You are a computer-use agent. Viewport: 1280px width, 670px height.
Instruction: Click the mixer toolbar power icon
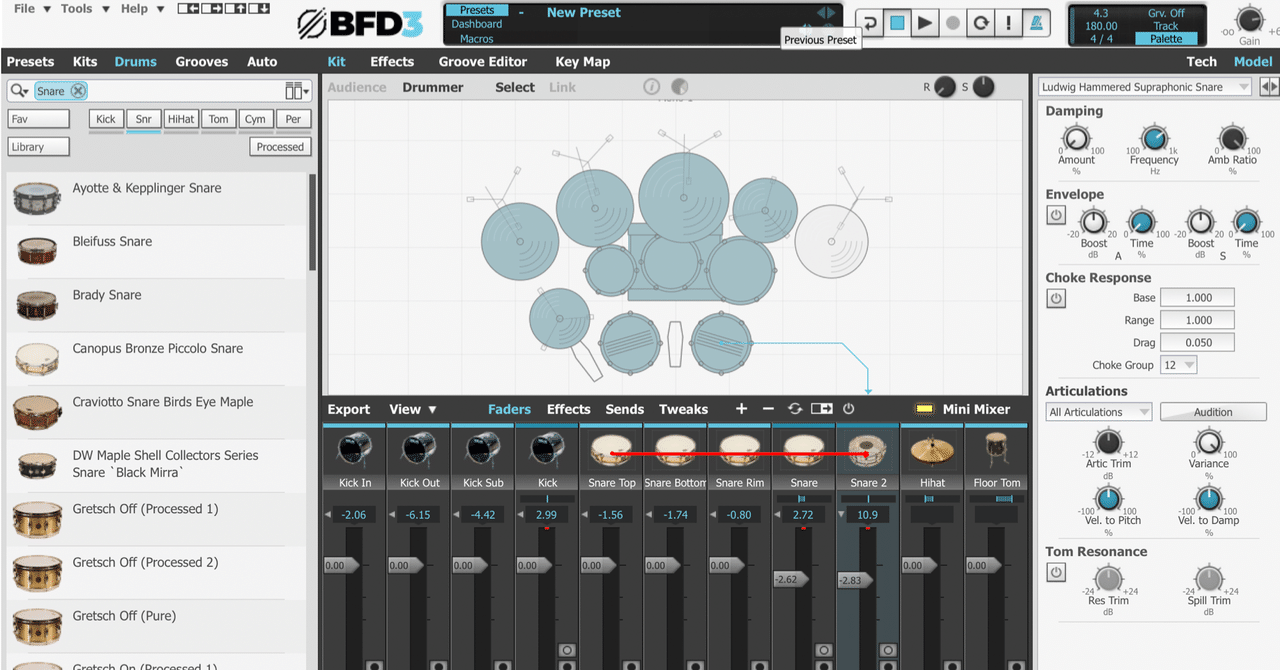pos(849,409)
